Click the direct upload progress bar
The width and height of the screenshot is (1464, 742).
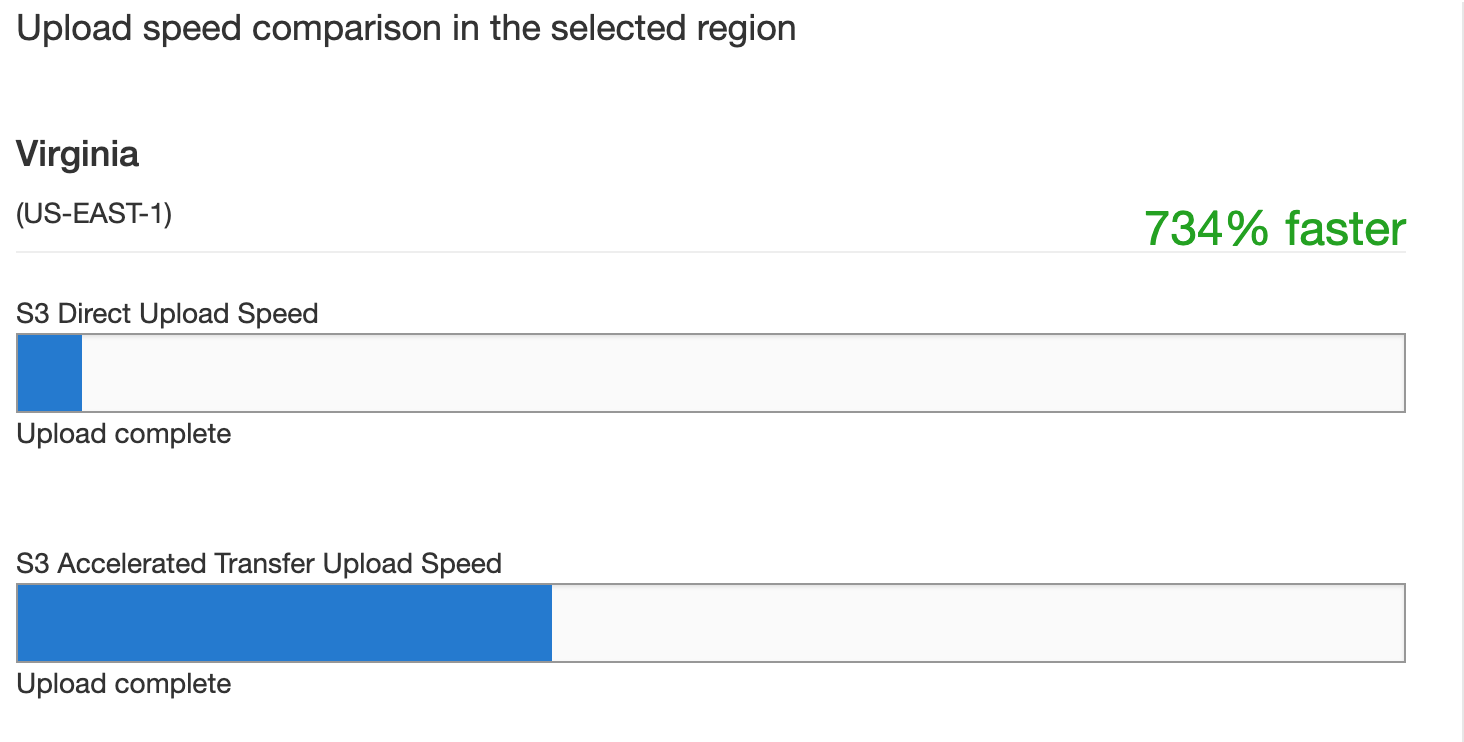710,373
